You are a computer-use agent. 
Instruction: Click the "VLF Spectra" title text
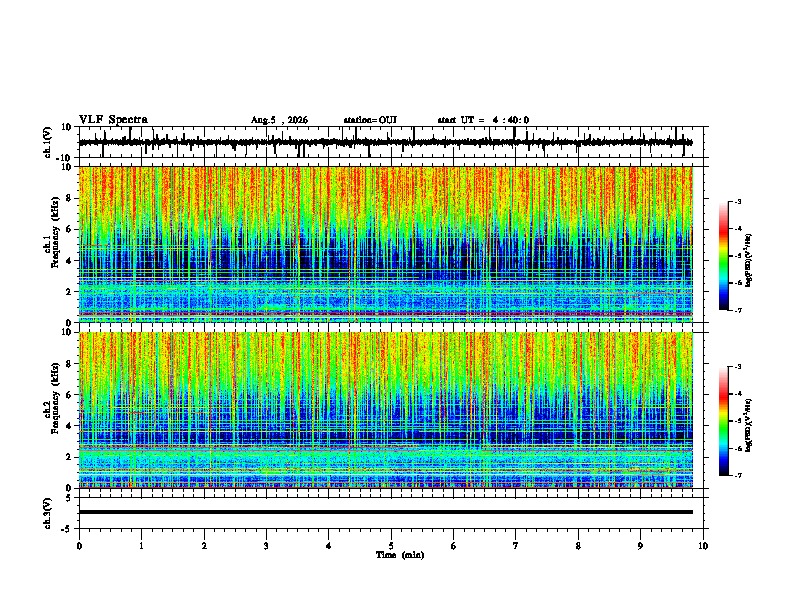(x=113, y=120)
